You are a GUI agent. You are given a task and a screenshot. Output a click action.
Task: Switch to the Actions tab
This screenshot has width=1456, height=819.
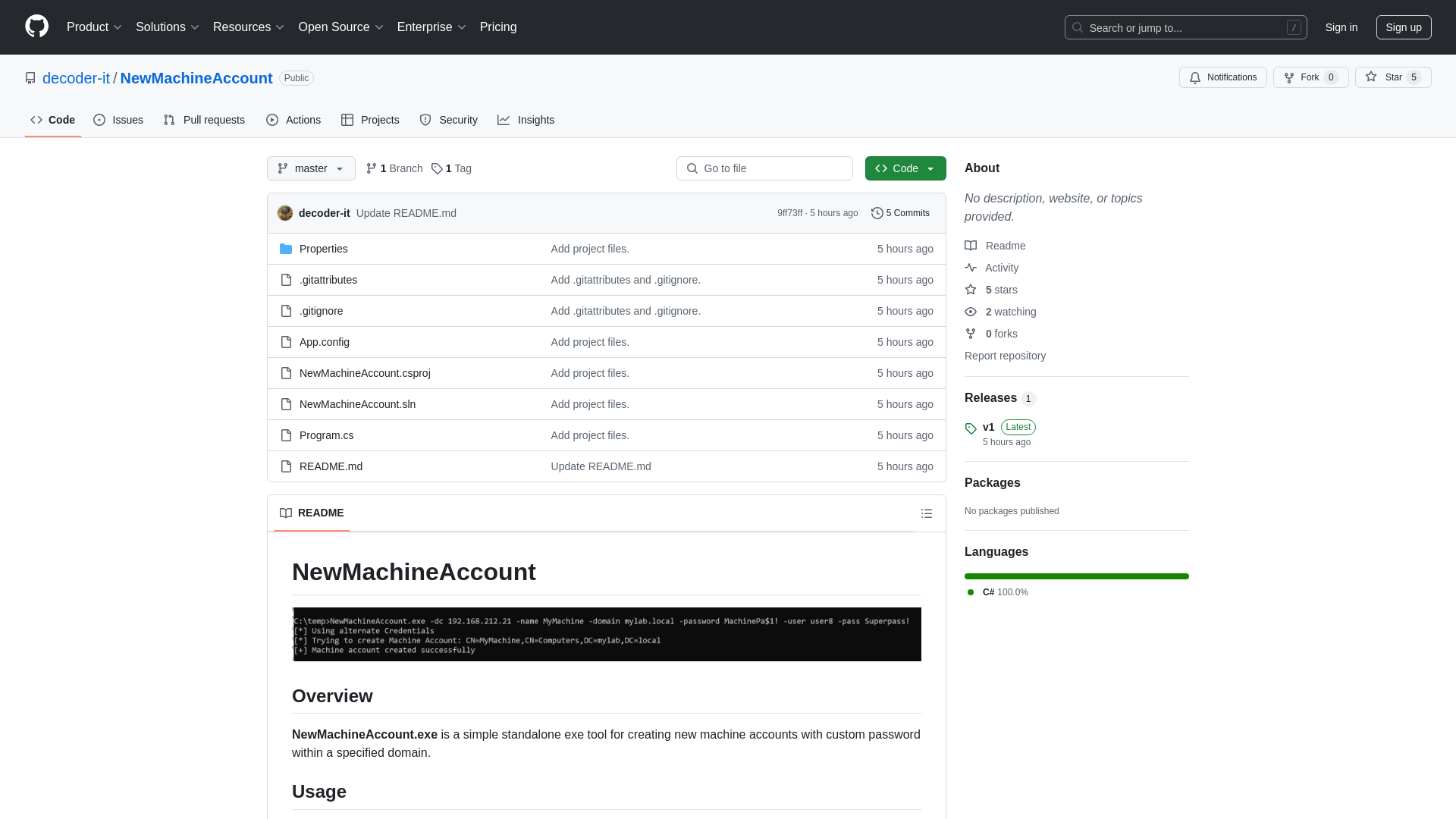click(293, 120)
